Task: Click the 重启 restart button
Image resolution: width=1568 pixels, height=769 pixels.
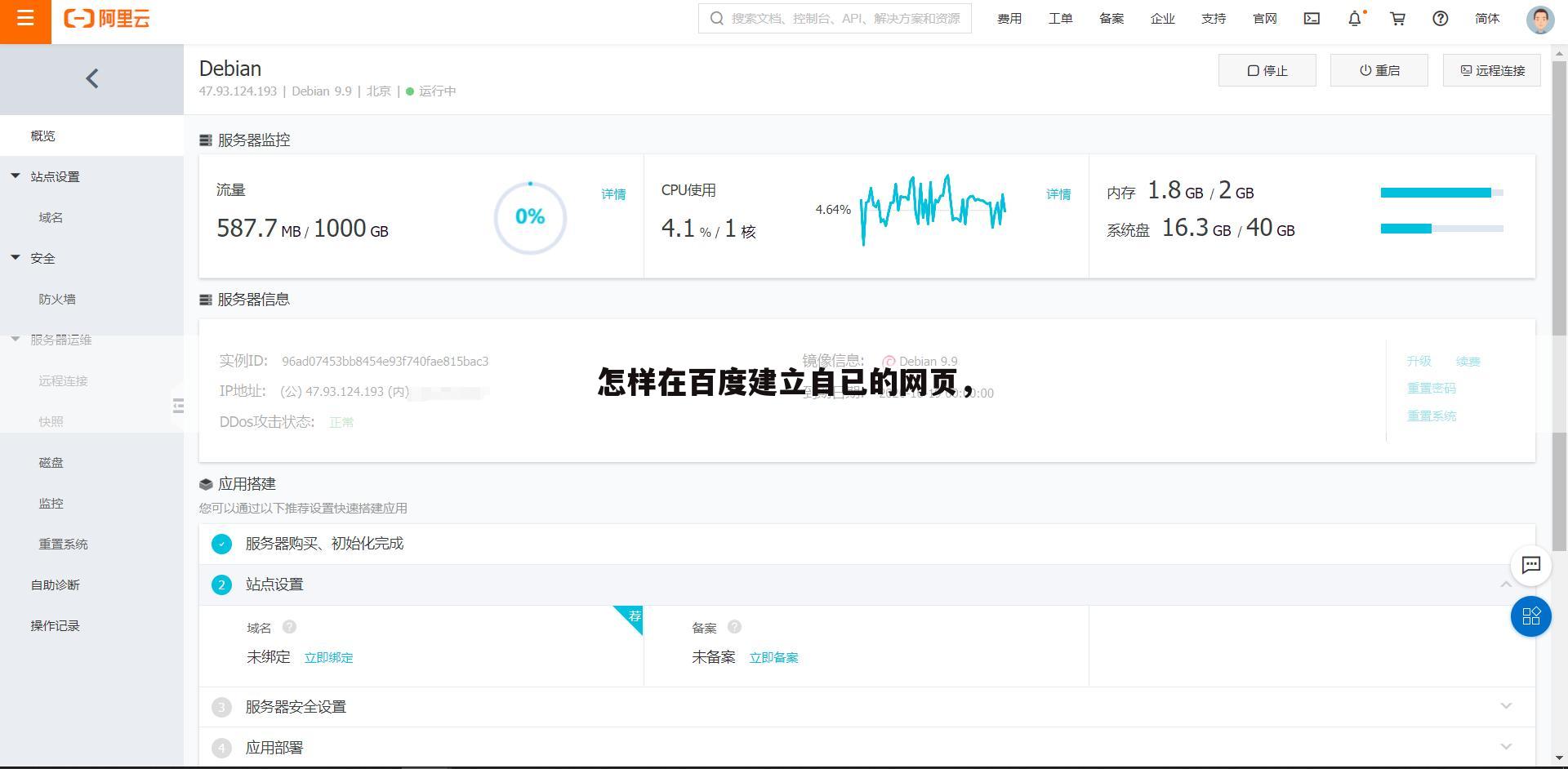Action: 1379,70
